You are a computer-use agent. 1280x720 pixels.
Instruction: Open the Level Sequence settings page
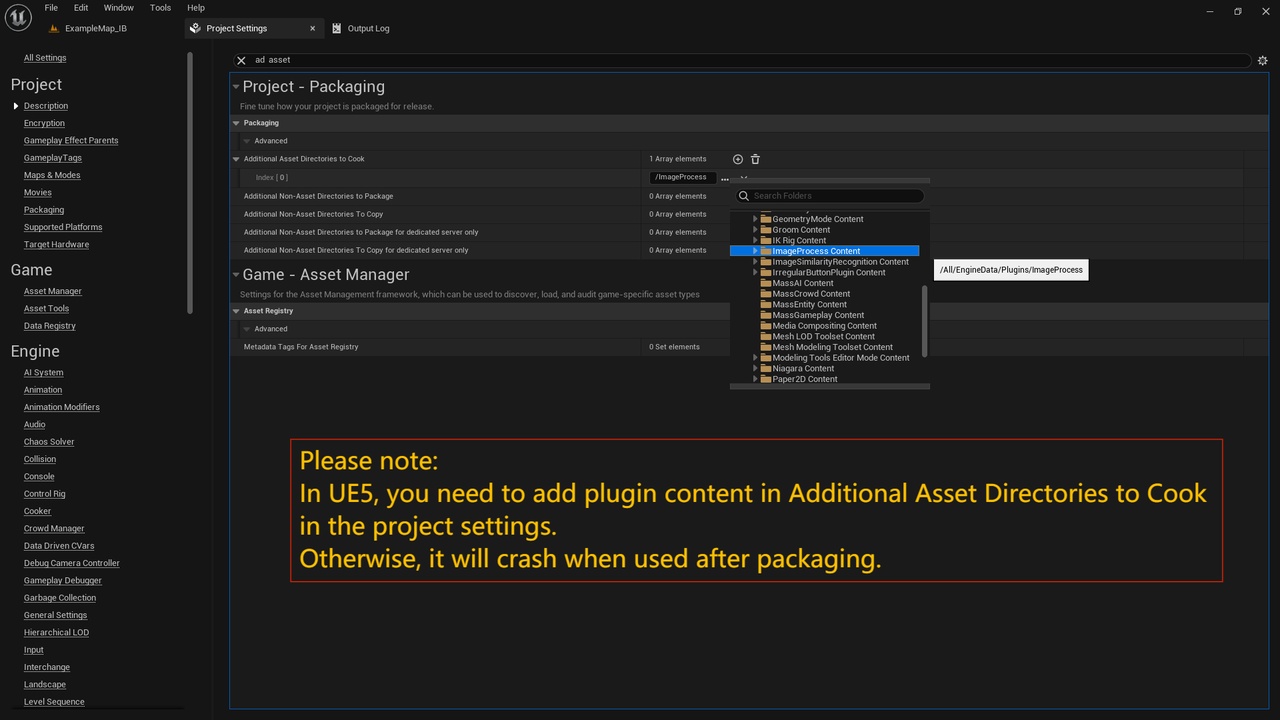pos(54,702)
